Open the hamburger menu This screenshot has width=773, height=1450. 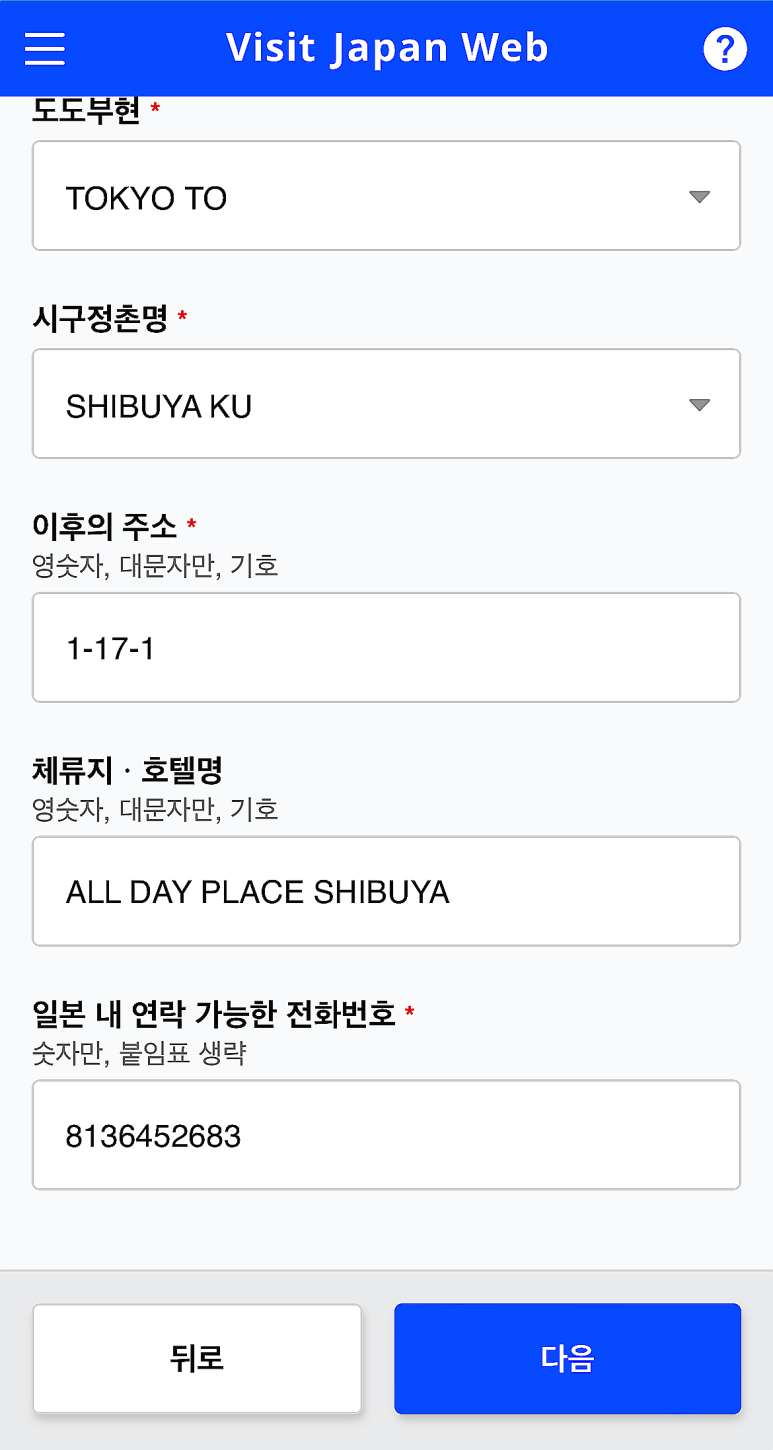pos(45,48)
